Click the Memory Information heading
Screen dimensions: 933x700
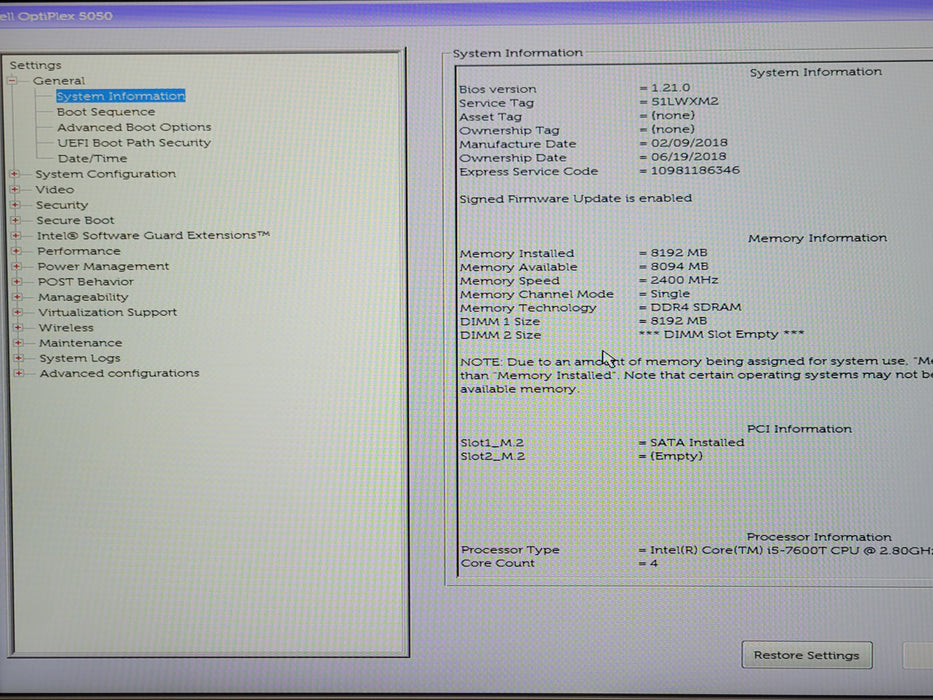[818, 238]
